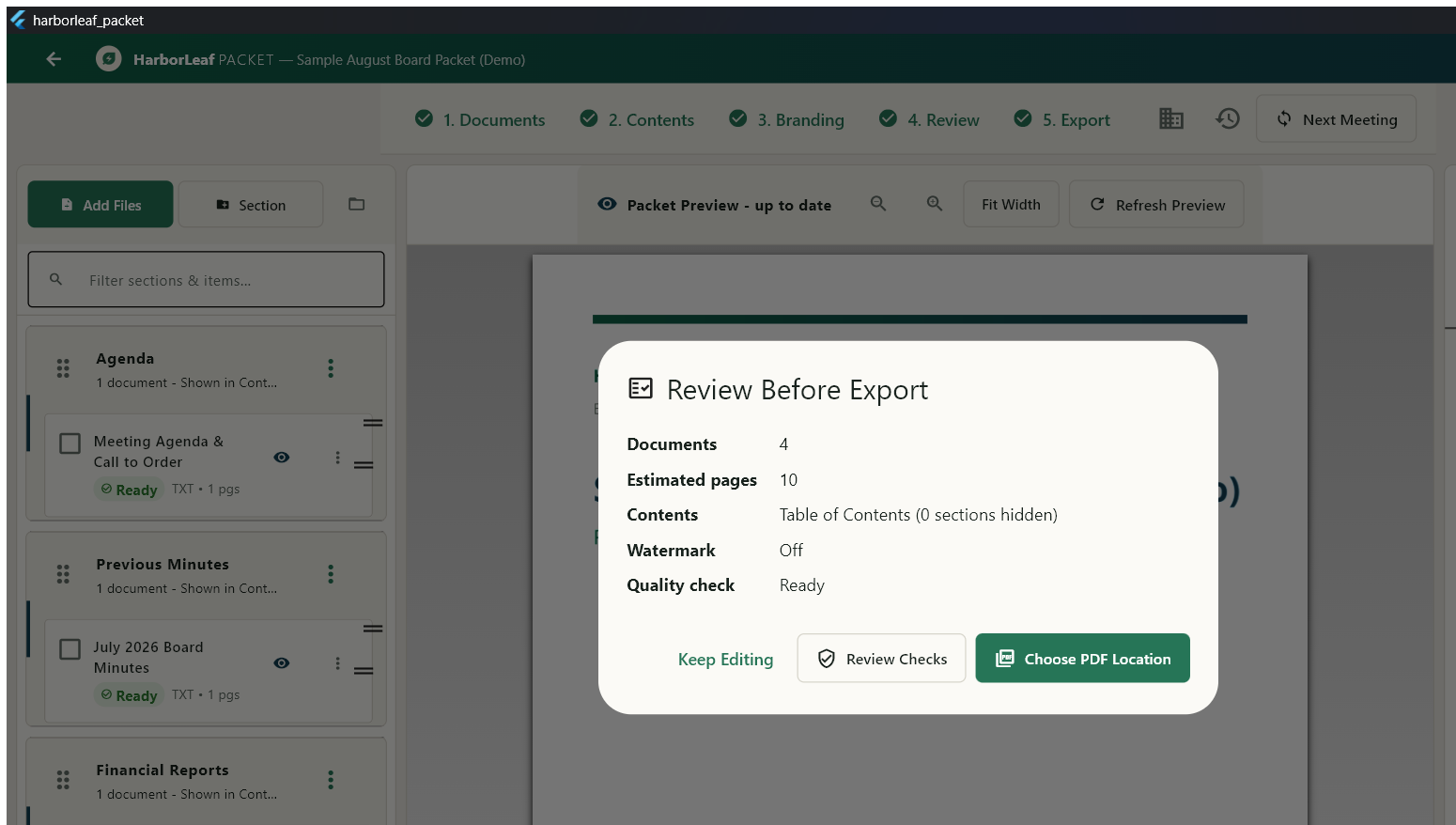Click the 'Quality check' label
The height and width of the screenshot is (825, 1456).
click(681, 585)
